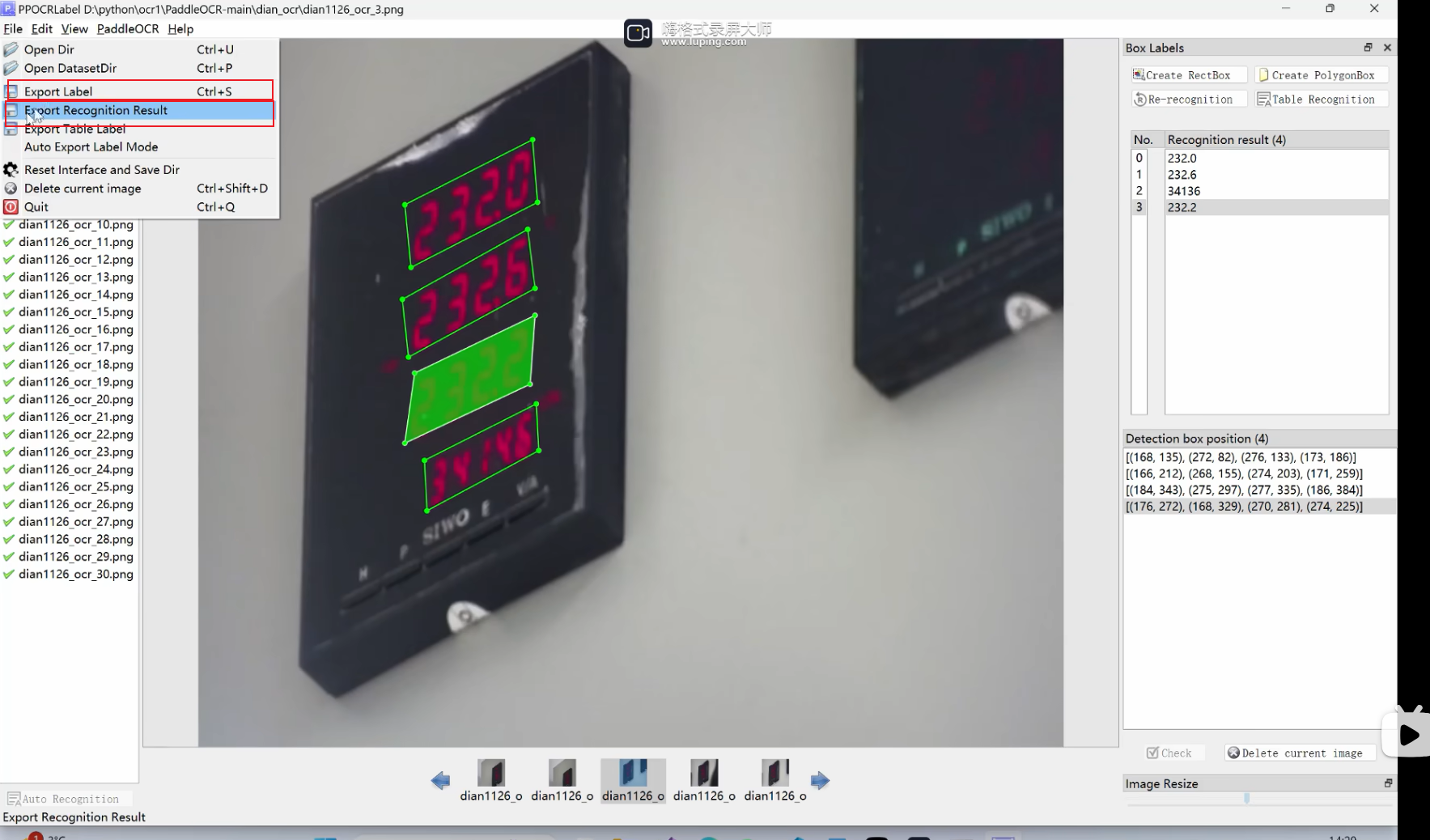This screenshot has height=840, width=1430.
Task: Go to previous image with left arrow
Action: pyautogui.click(x=440, y=780)
